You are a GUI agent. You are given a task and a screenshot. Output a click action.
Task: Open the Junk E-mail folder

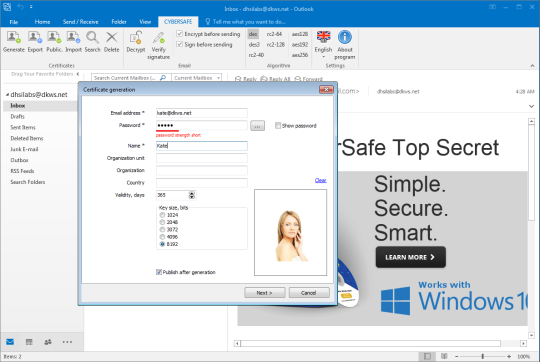[24, 149]
